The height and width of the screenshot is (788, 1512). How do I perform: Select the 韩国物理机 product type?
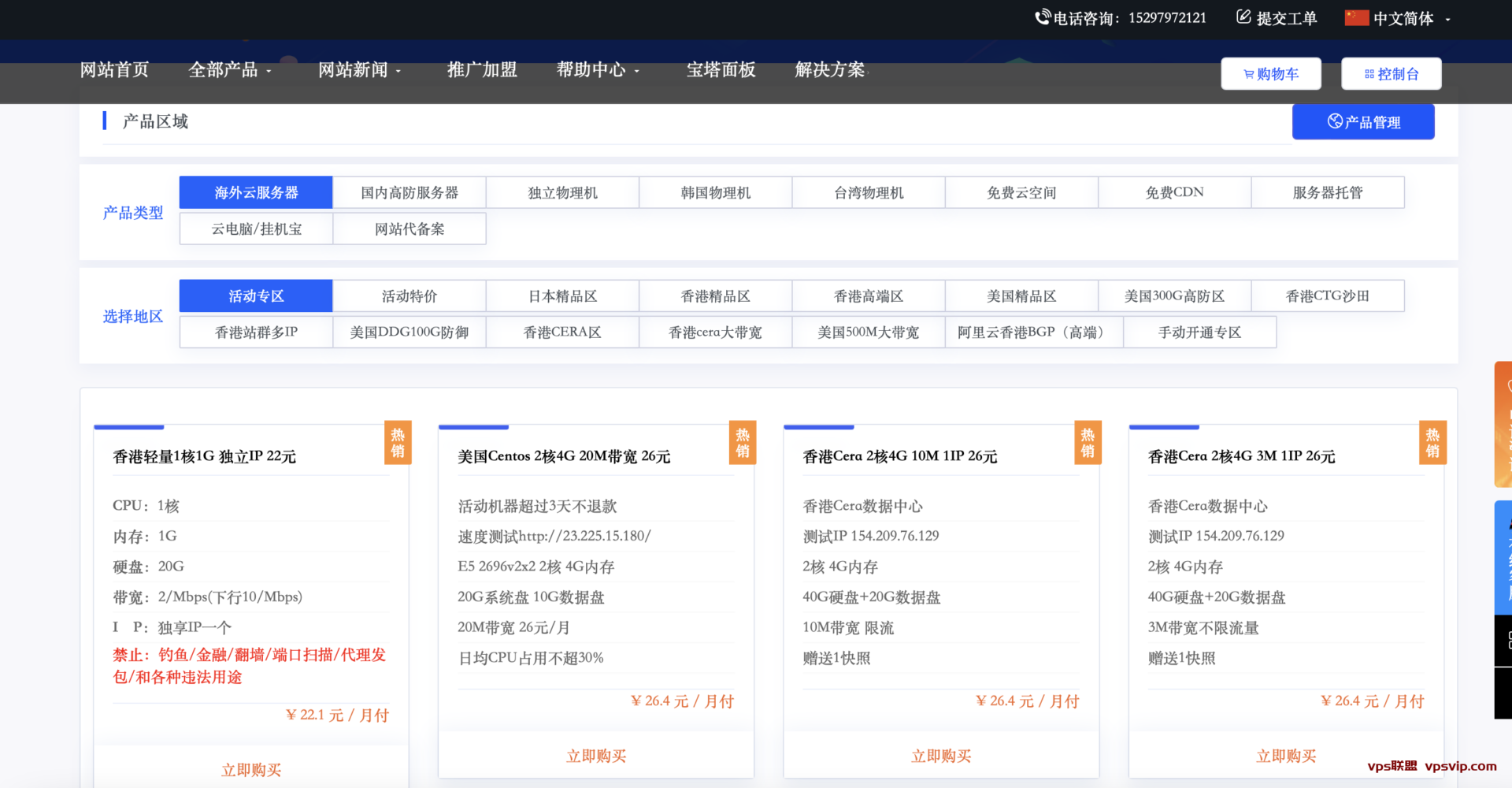pyautogui.click(x=715, y=192)
